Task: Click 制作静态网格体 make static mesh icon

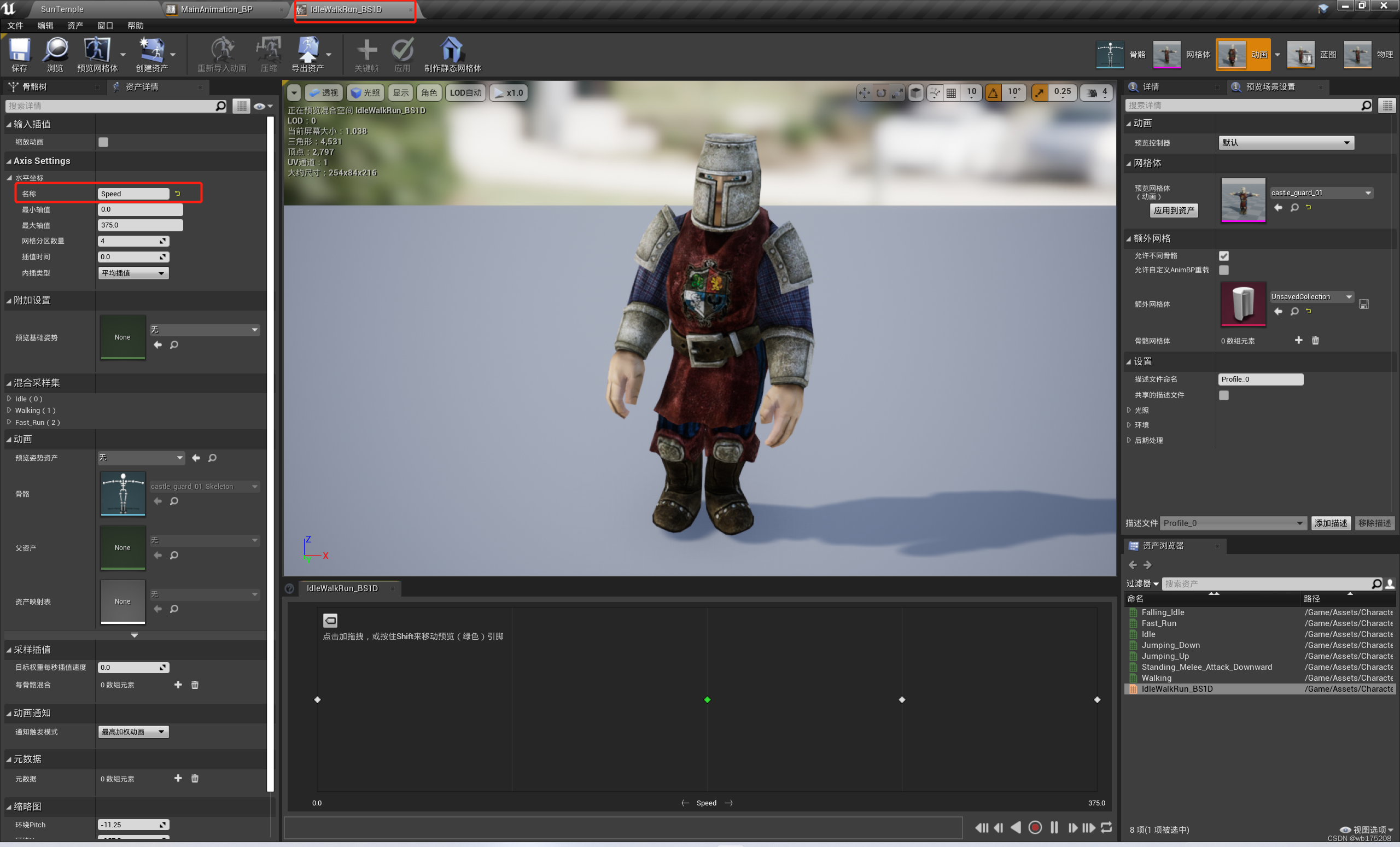Action: (452, 55)
